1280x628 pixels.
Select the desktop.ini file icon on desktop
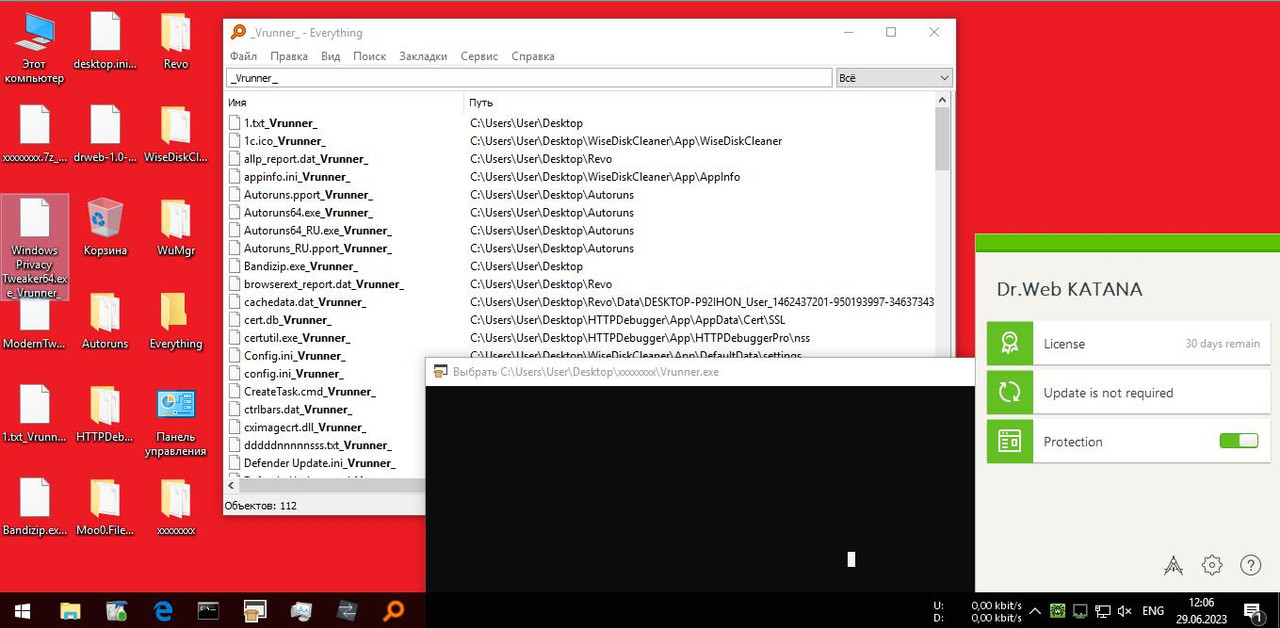[105, 41]
